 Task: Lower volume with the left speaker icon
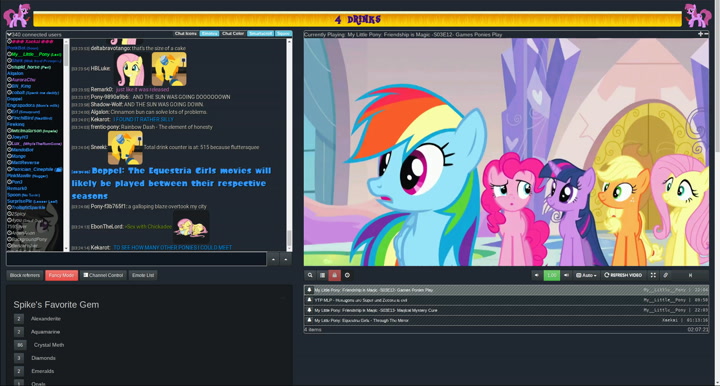click(536, 275)
